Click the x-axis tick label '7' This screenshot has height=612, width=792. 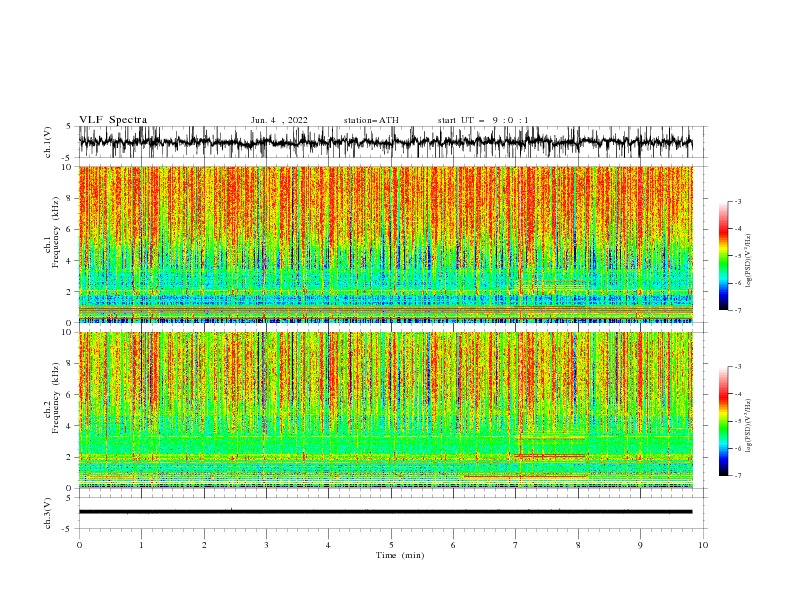[516, 545]
